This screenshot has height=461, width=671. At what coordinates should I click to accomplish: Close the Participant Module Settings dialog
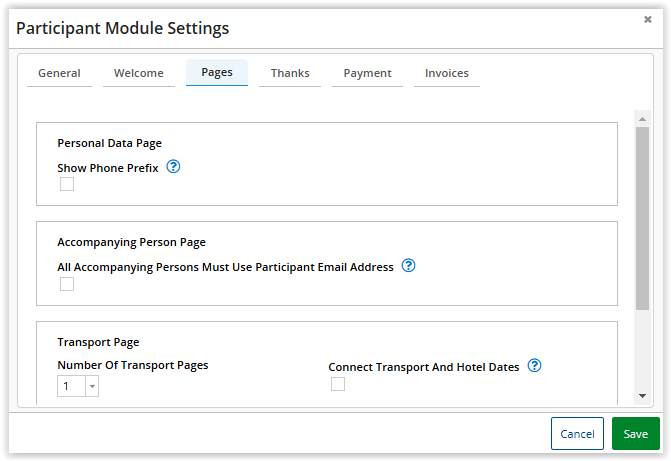(x=647, y=19)
